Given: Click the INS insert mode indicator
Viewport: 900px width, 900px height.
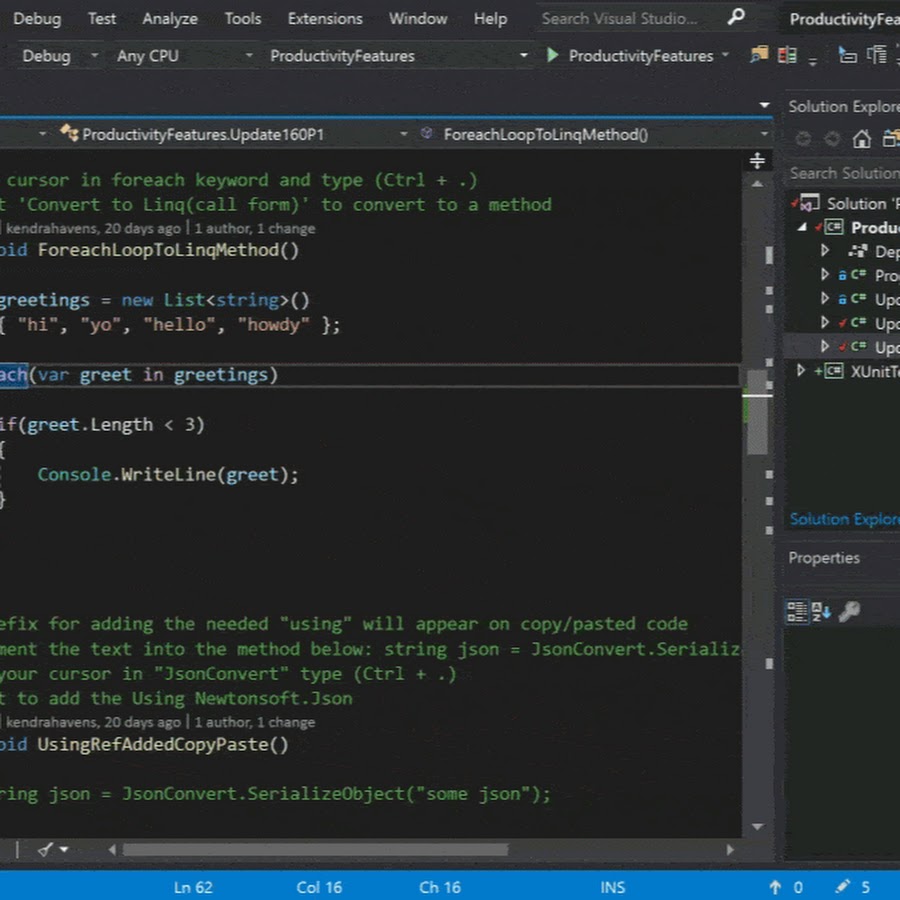Looking at the screenshot, I should 612,887.
